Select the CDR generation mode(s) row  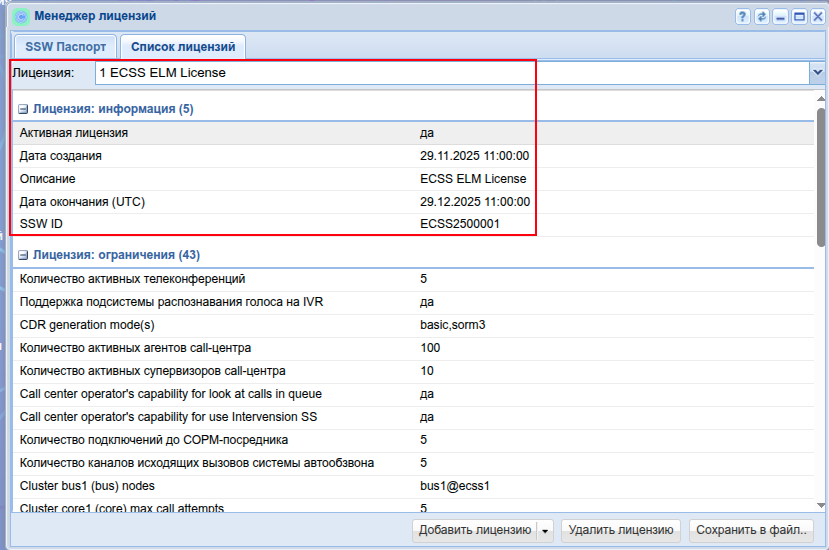(413, 325)
